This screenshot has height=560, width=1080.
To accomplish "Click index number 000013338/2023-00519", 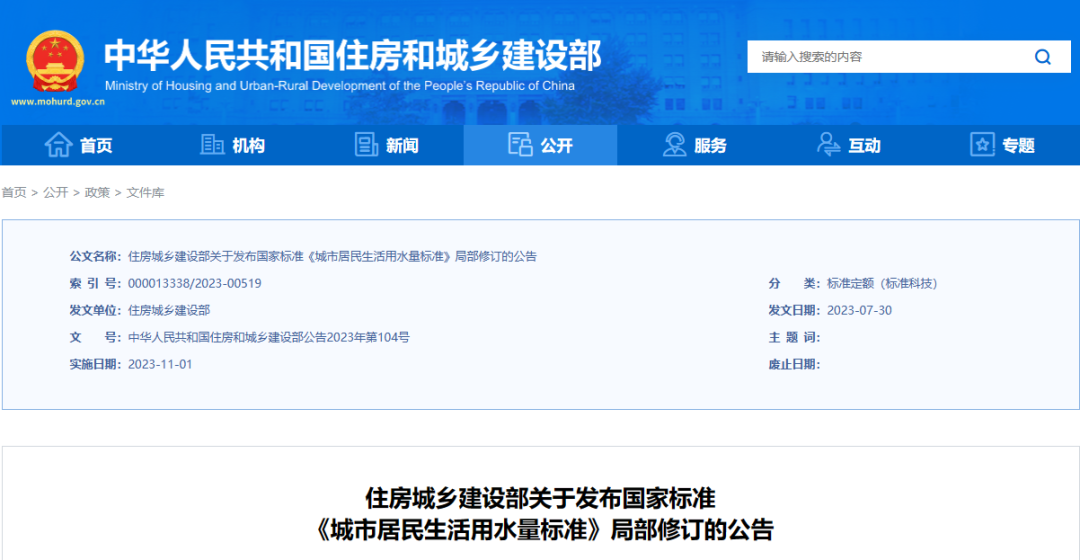I will [195, 283].
